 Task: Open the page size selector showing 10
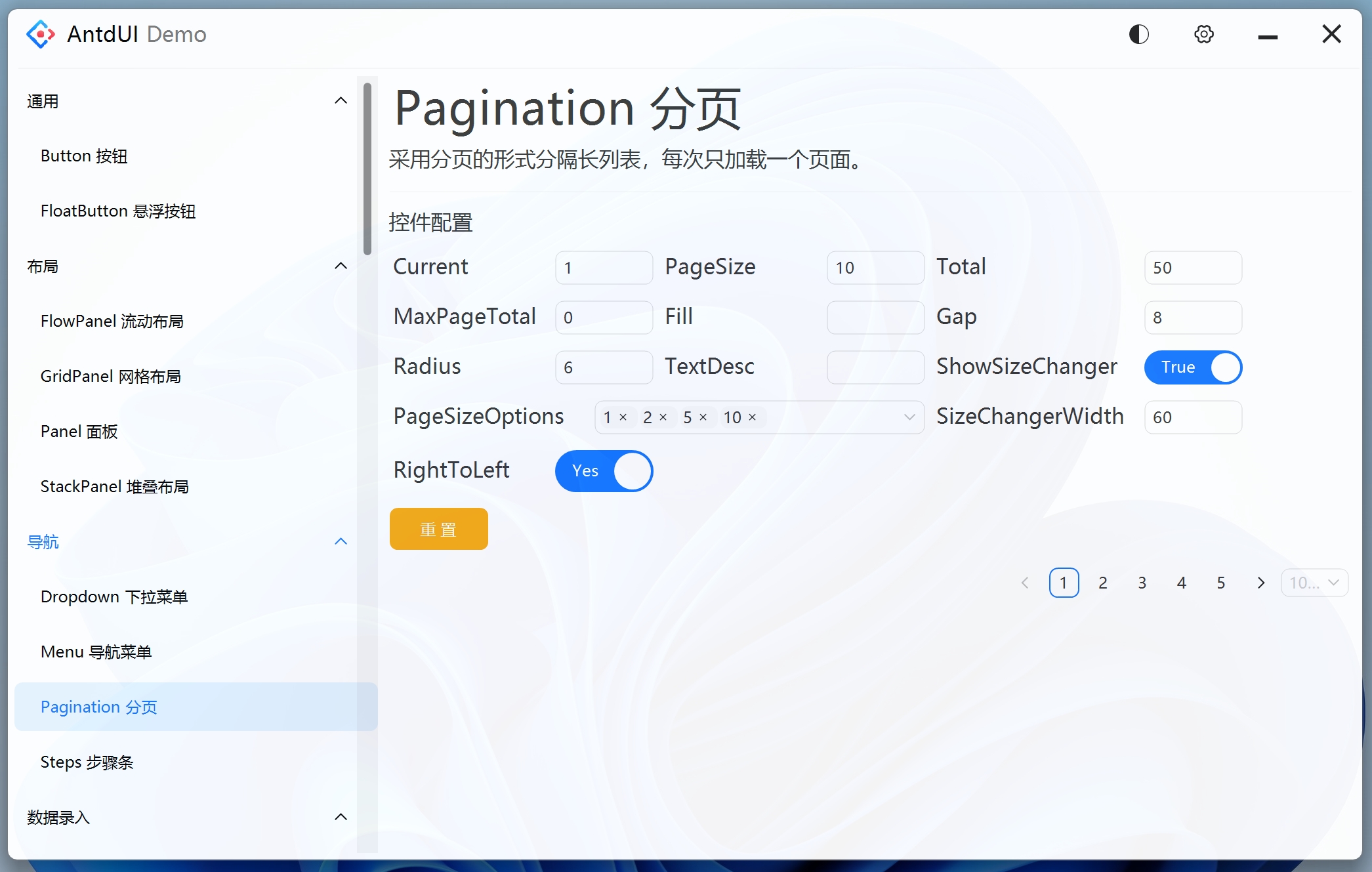point(1314,582)
